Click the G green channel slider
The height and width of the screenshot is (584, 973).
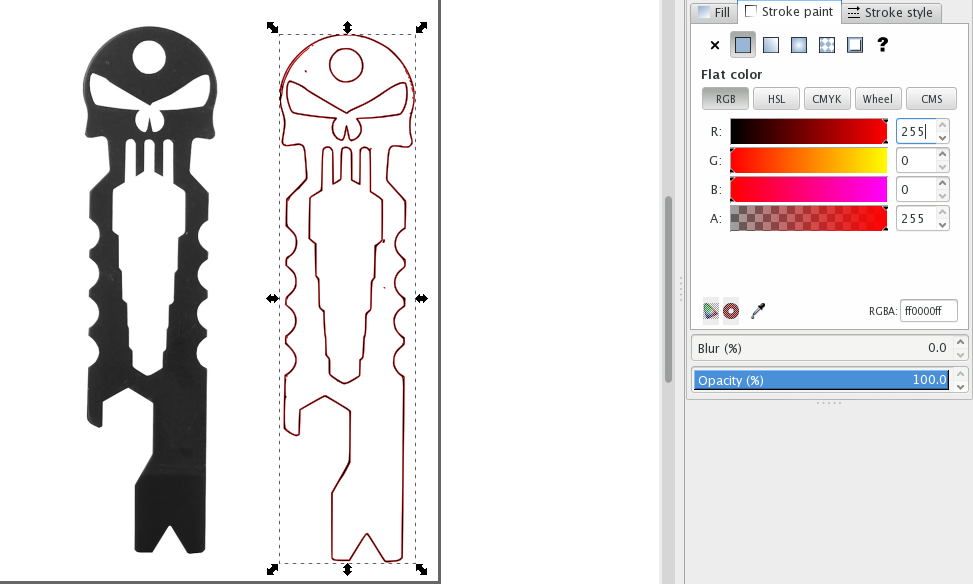coord(809,161)
